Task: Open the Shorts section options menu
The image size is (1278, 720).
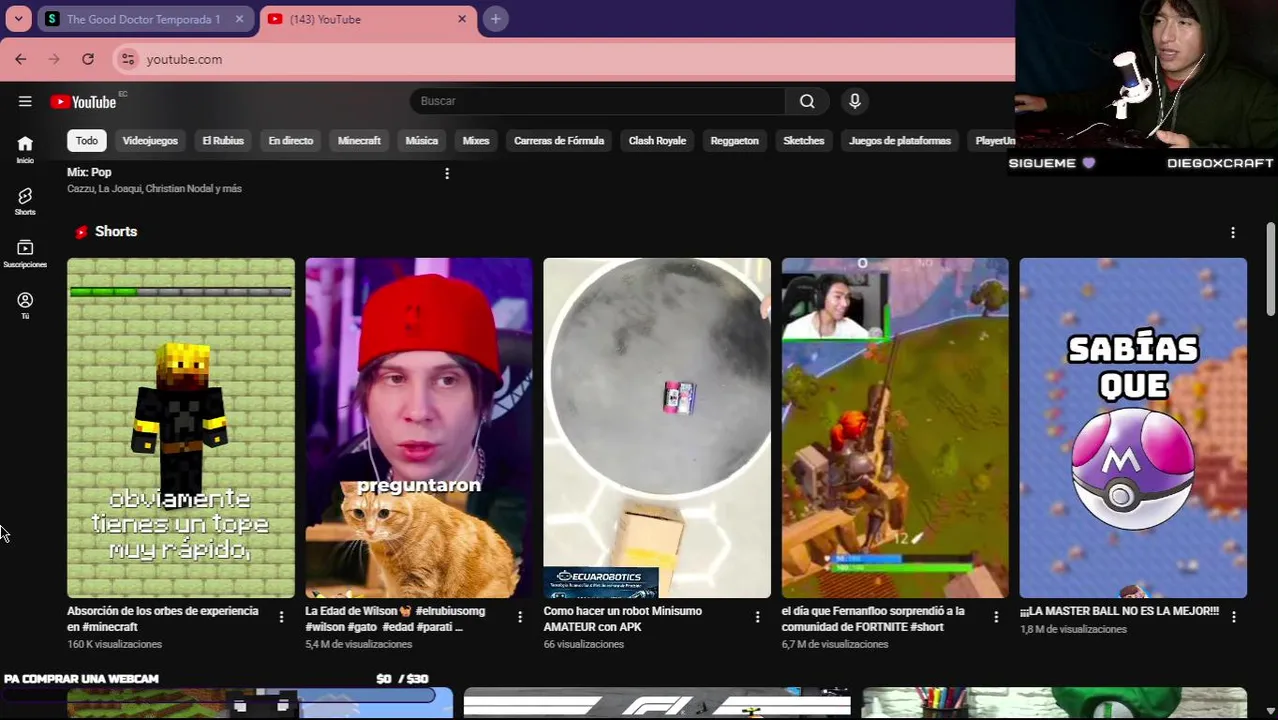Action: (x=1233, y=232)
